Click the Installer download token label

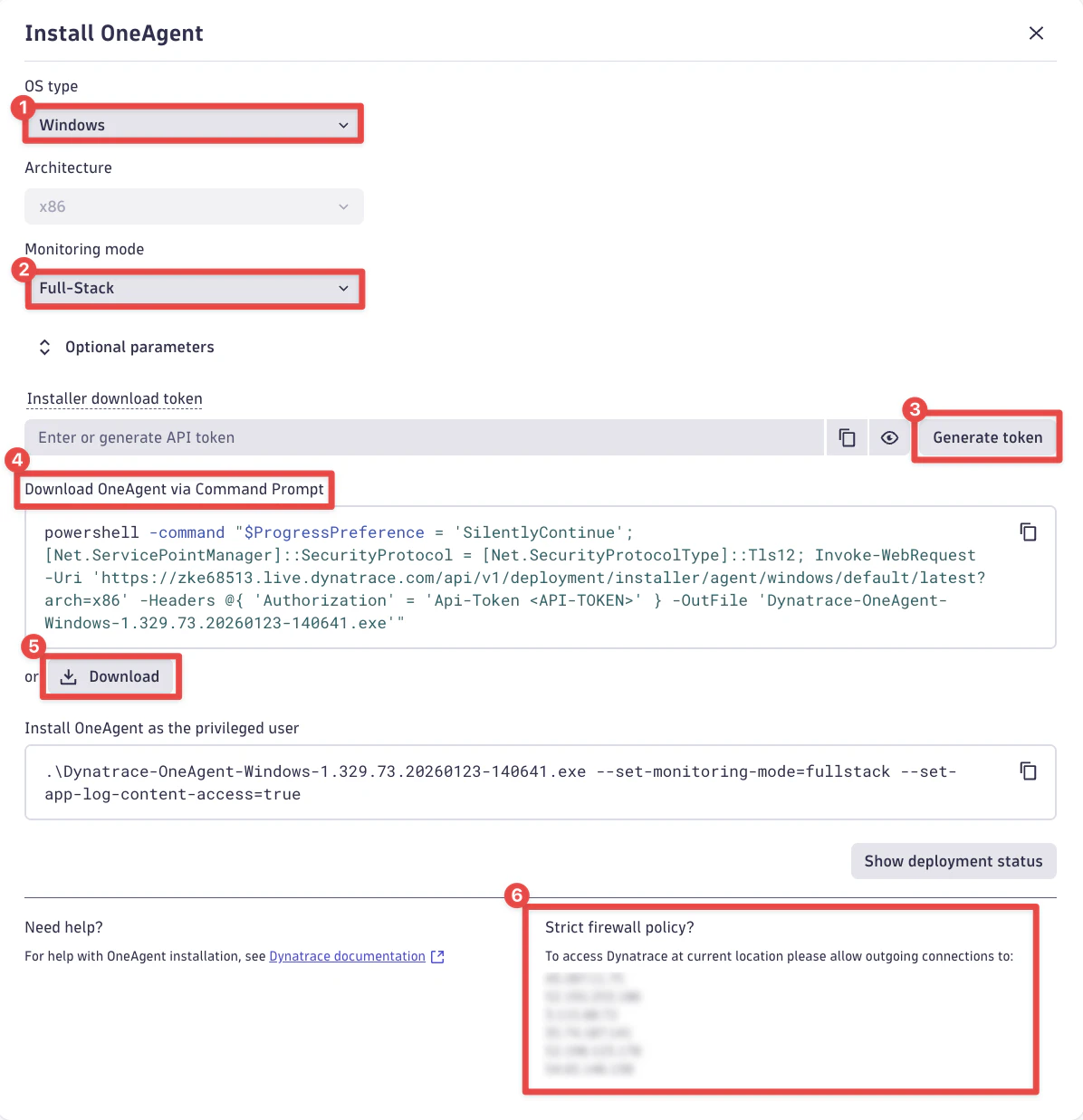[114, 399]
